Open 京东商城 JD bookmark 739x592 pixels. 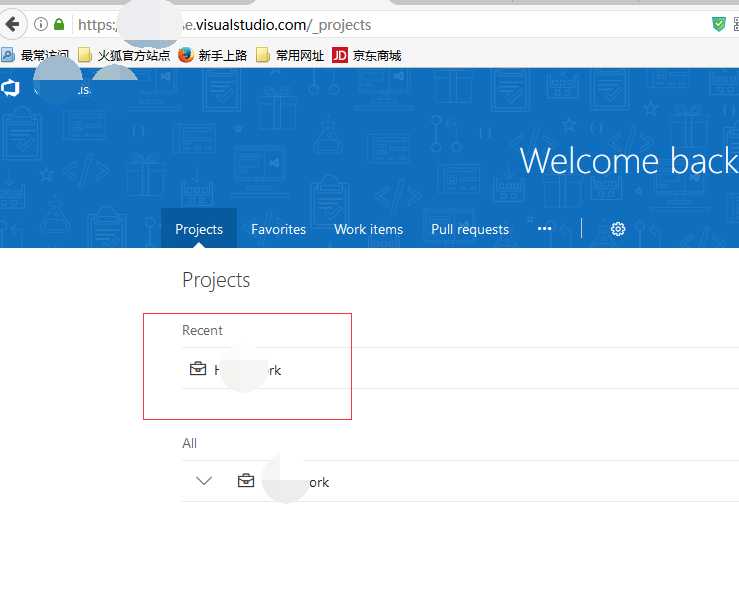click(x=367, y=56)
